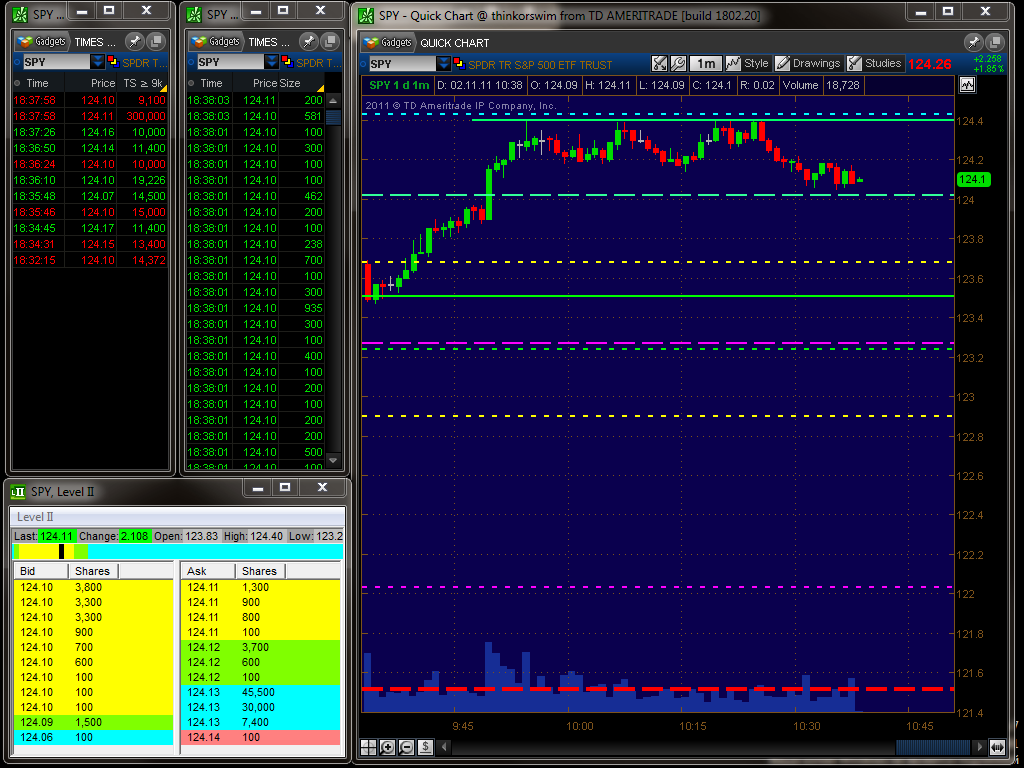
Task: Zoom out with magnifier minus icon
Action: coord(406,746)
